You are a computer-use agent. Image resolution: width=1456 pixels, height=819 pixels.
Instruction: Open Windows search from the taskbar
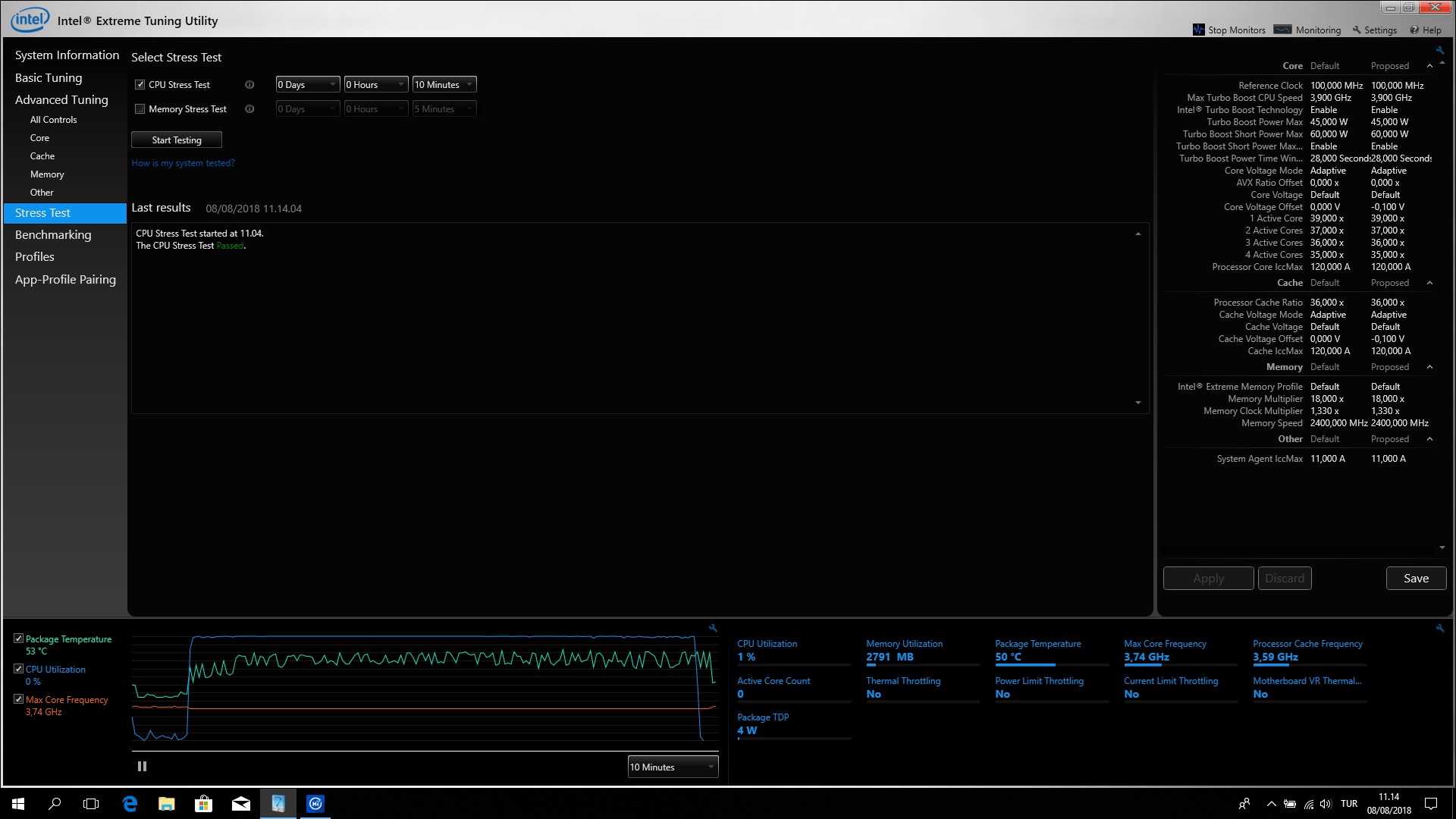(x=55, y=804)
